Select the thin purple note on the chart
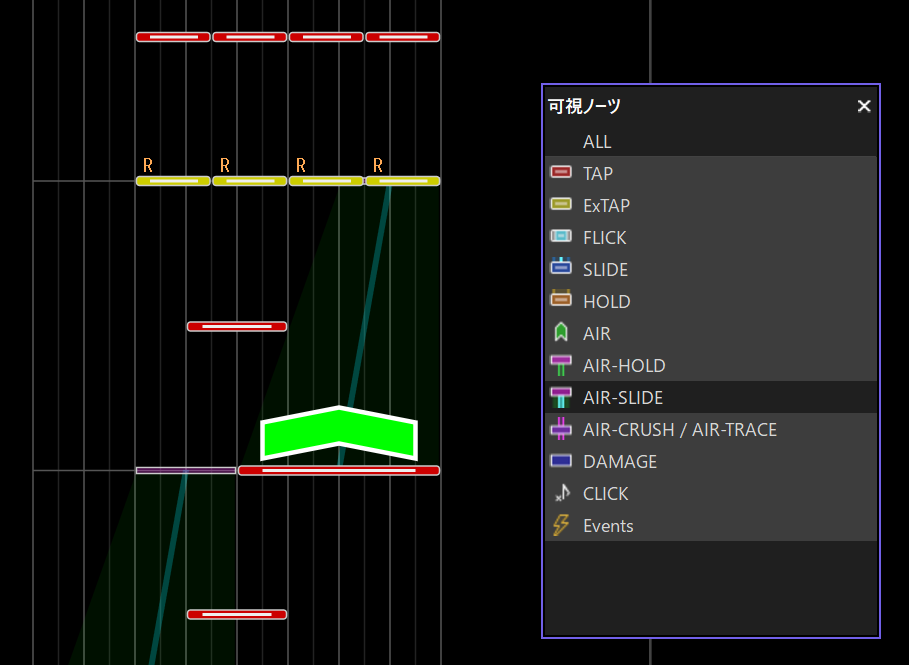This screenshot has height=665, width=909. click(x=186, y=470)
